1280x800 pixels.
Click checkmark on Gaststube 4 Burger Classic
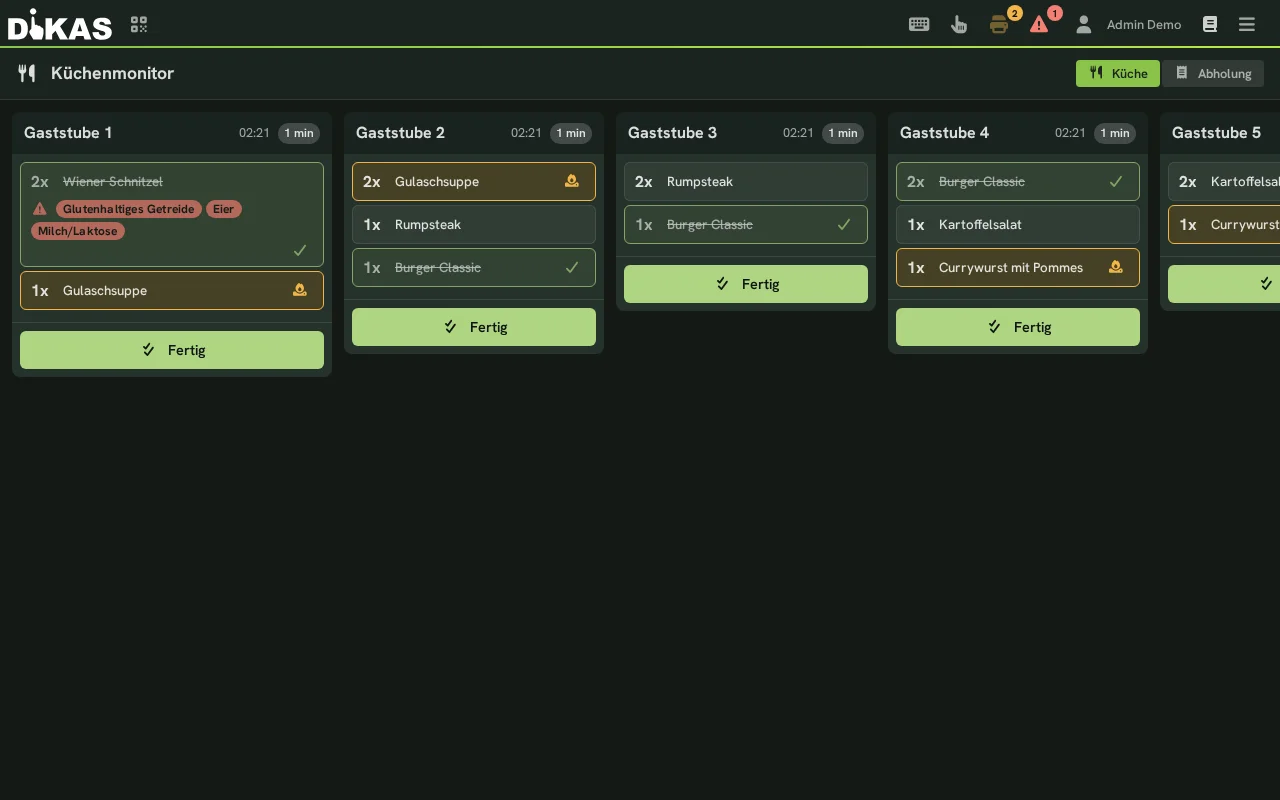[1116, 181]
